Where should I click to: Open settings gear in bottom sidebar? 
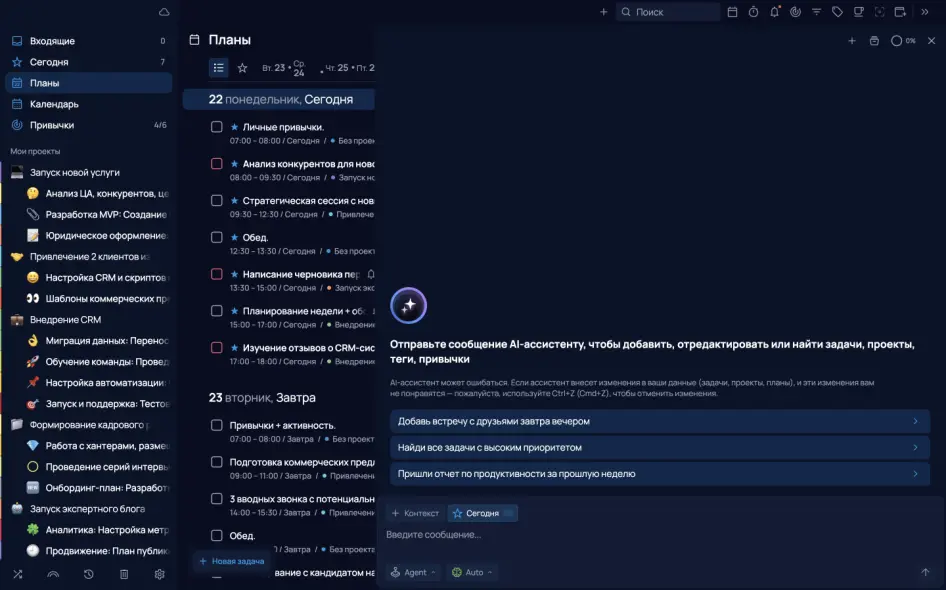tap(159, 574)
